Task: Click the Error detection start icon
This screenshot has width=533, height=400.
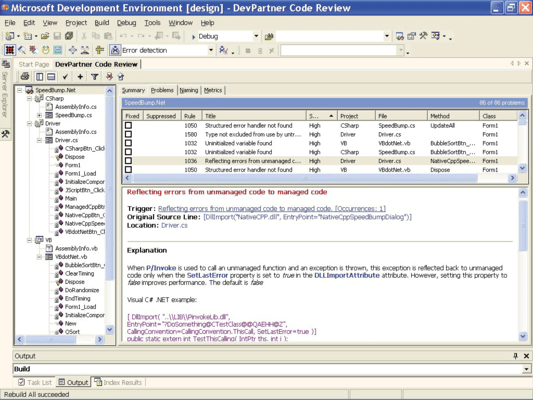Action: 115,50
